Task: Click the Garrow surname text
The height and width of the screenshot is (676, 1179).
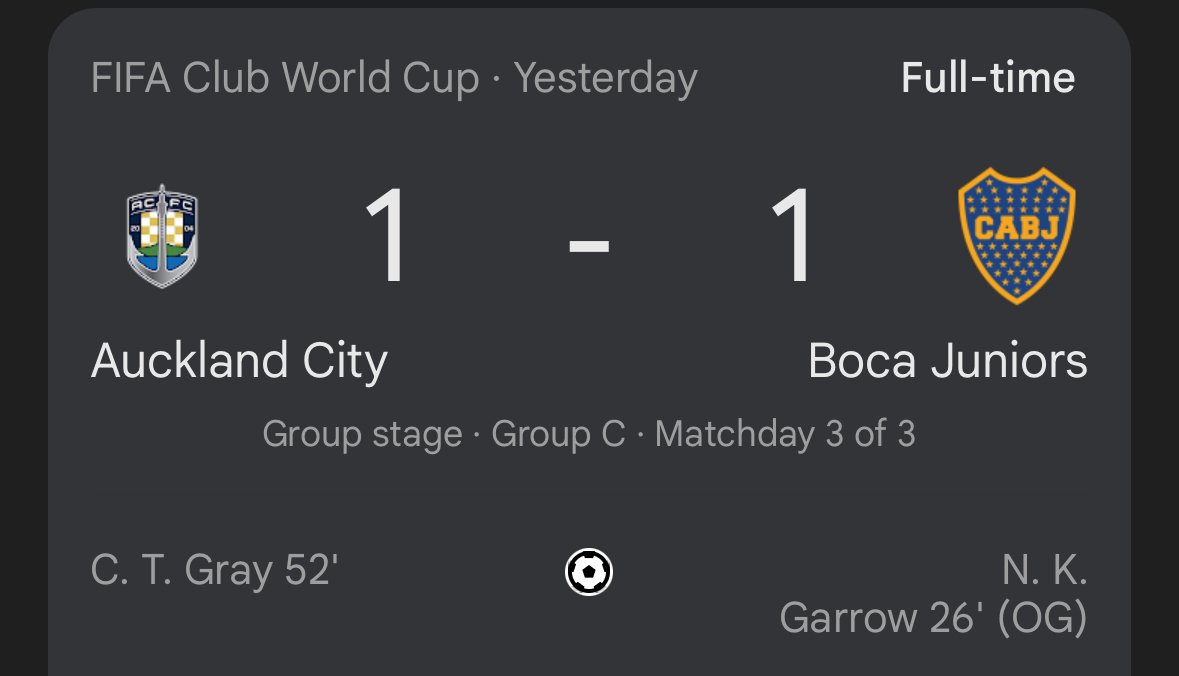Action: 847,618
